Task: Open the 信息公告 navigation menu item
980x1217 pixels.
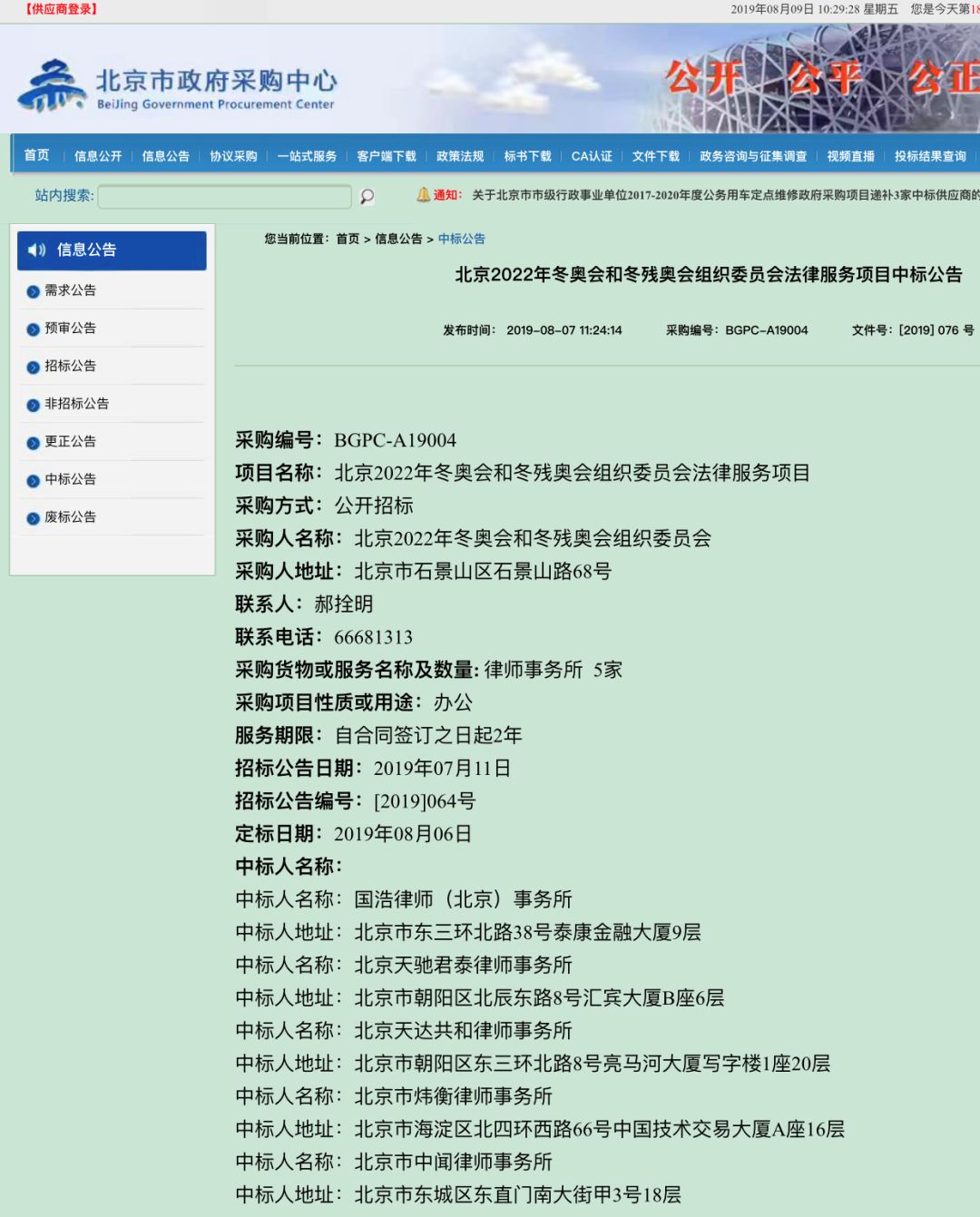Action: coord(166,156)
